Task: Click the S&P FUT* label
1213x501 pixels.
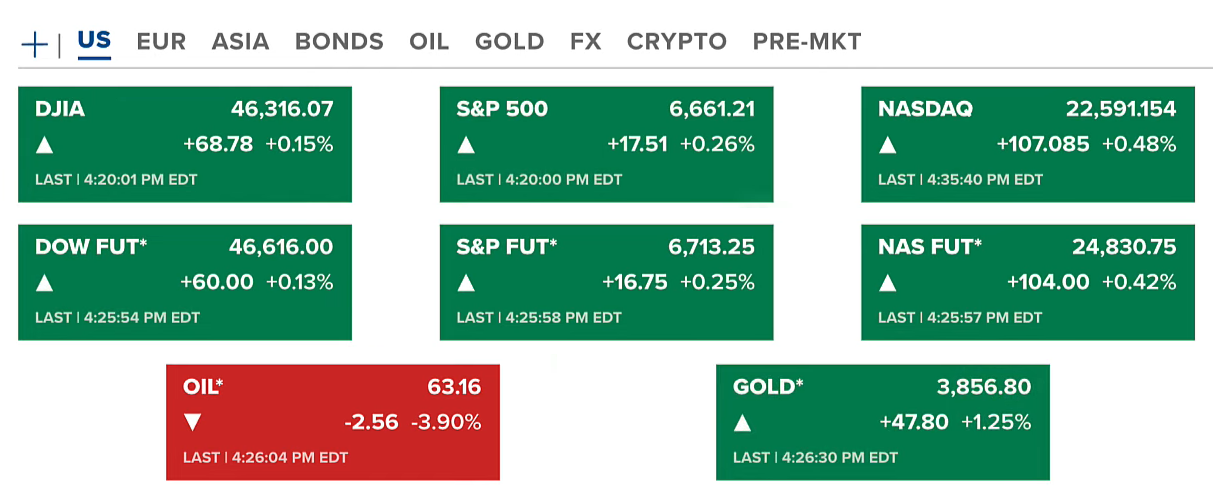Action: 507,247
